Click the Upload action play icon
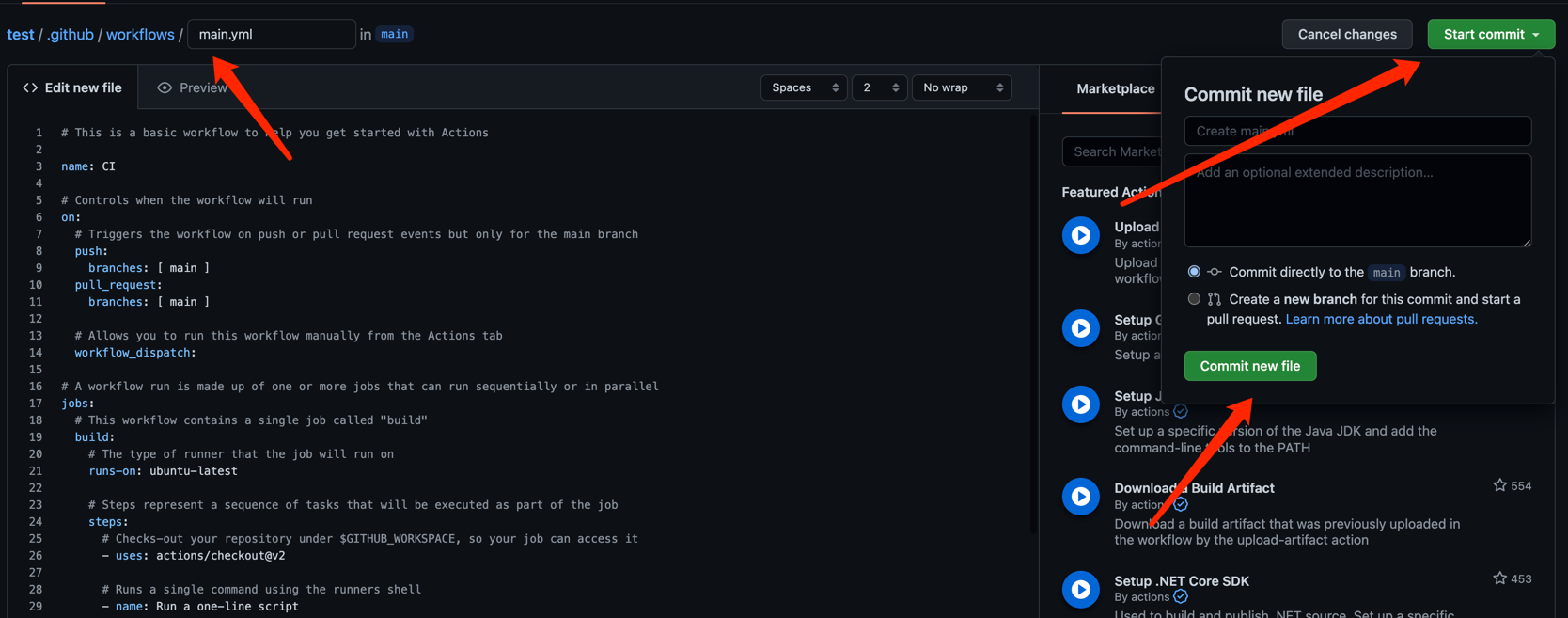This screenshot has width=1568, height=618. click(1081, 235)
